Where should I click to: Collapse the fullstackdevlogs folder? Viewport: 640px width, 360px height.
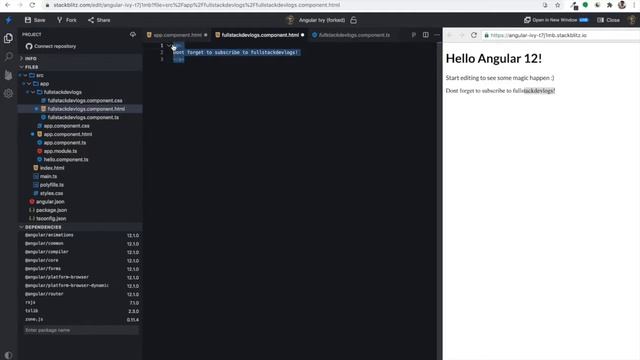pyautogui.click(x=33, y=92)
